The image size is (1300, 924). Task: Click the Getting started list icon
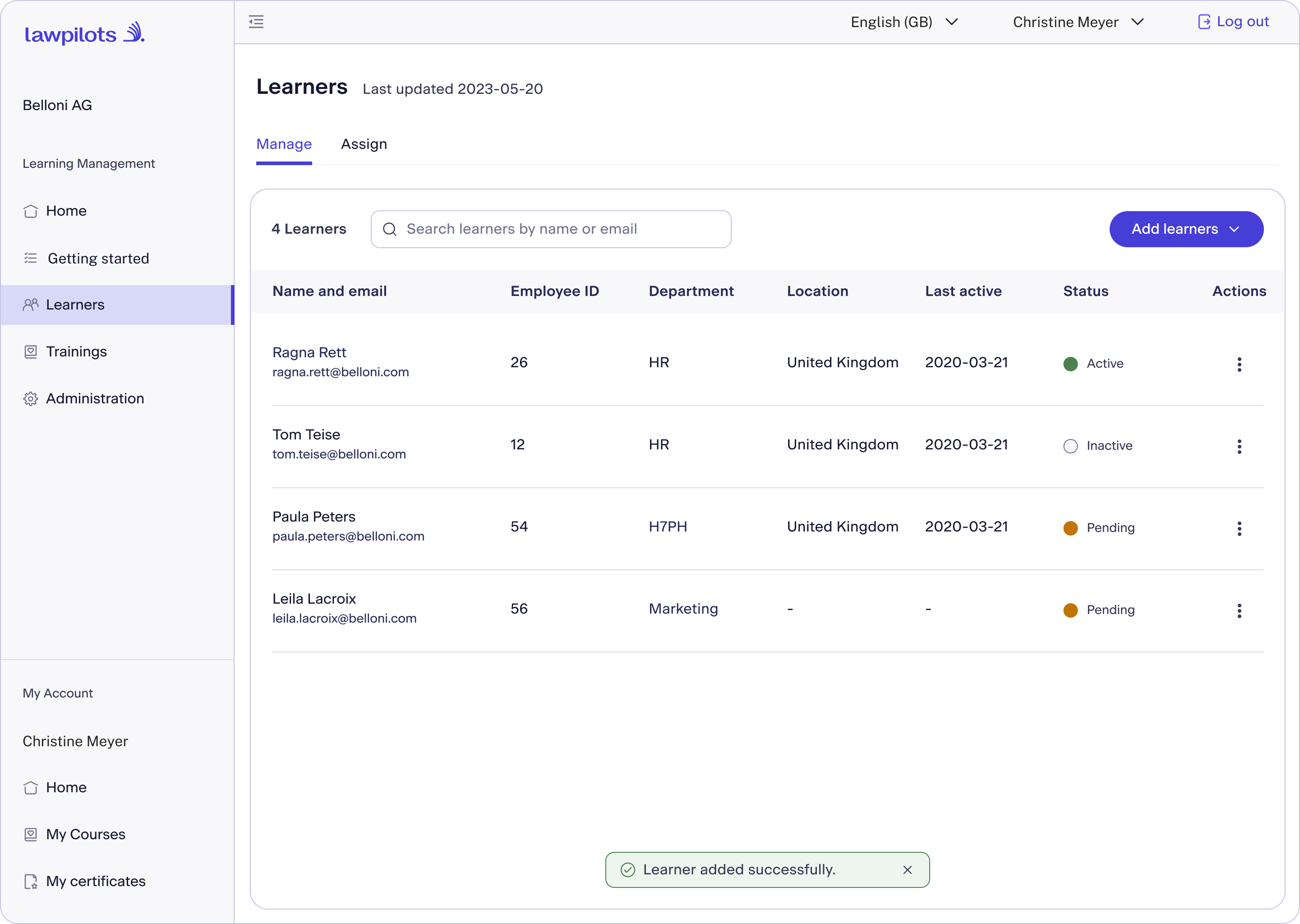pos(31,259)
